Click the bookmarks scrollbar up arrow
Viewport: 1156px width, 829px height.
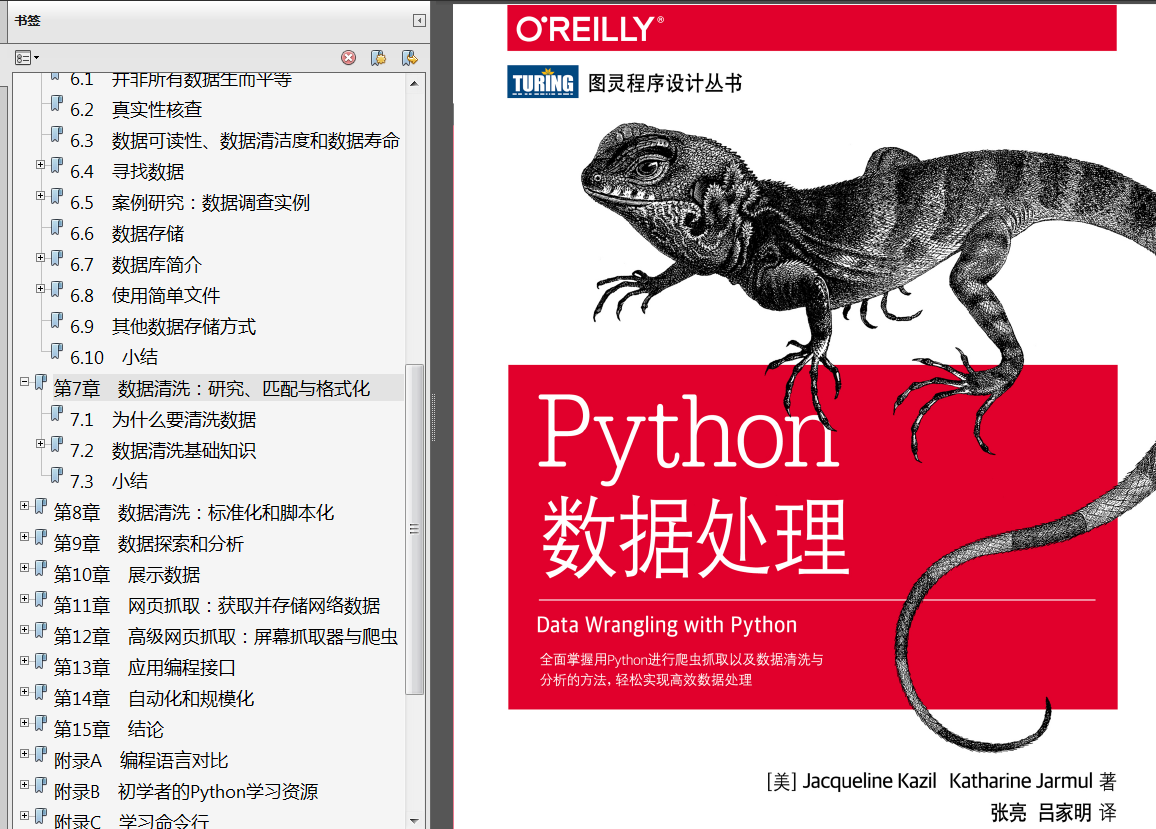point(414,83)
